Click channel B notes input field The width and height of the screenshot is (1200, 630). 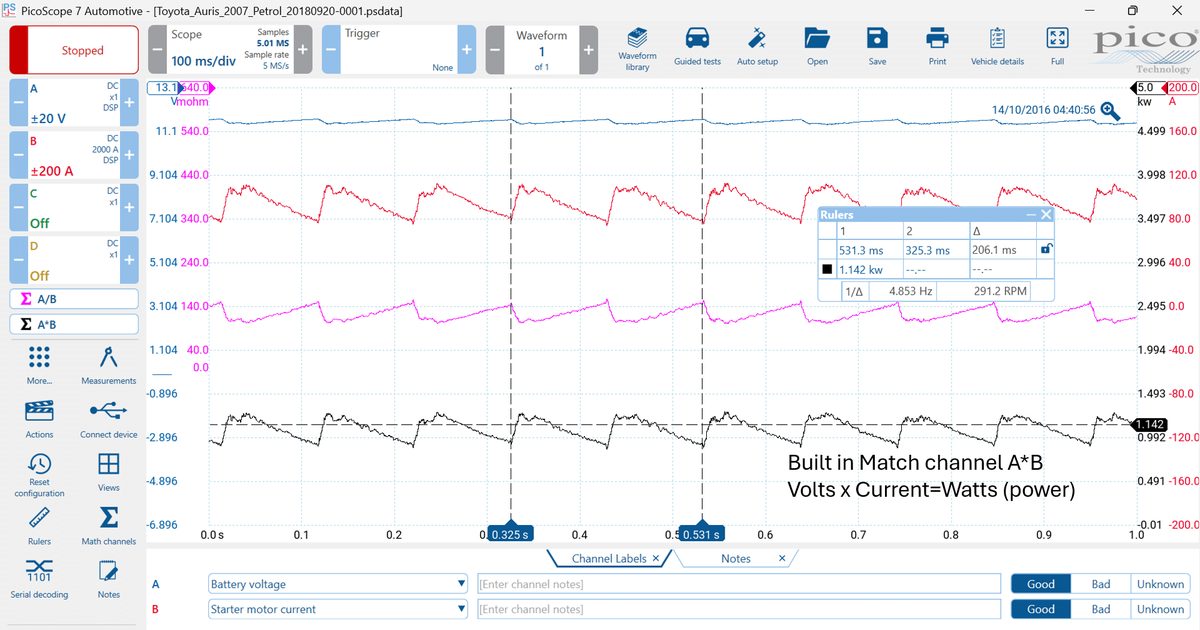[738, 609]
